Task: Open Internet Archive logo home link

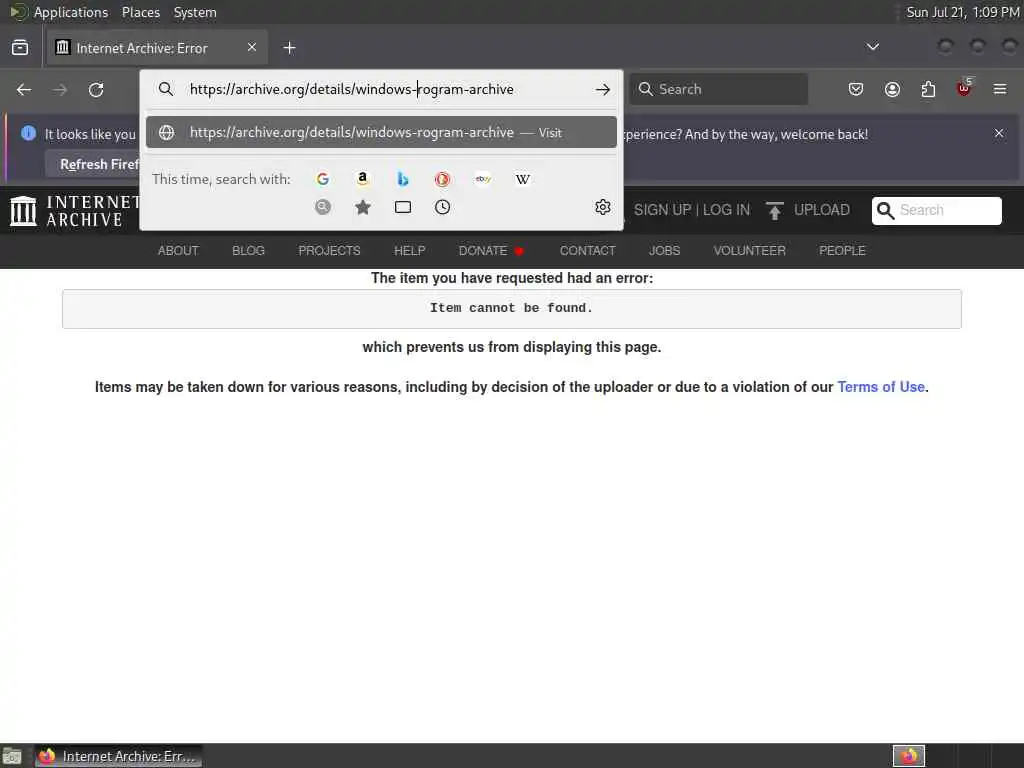Action: [75, 211]
